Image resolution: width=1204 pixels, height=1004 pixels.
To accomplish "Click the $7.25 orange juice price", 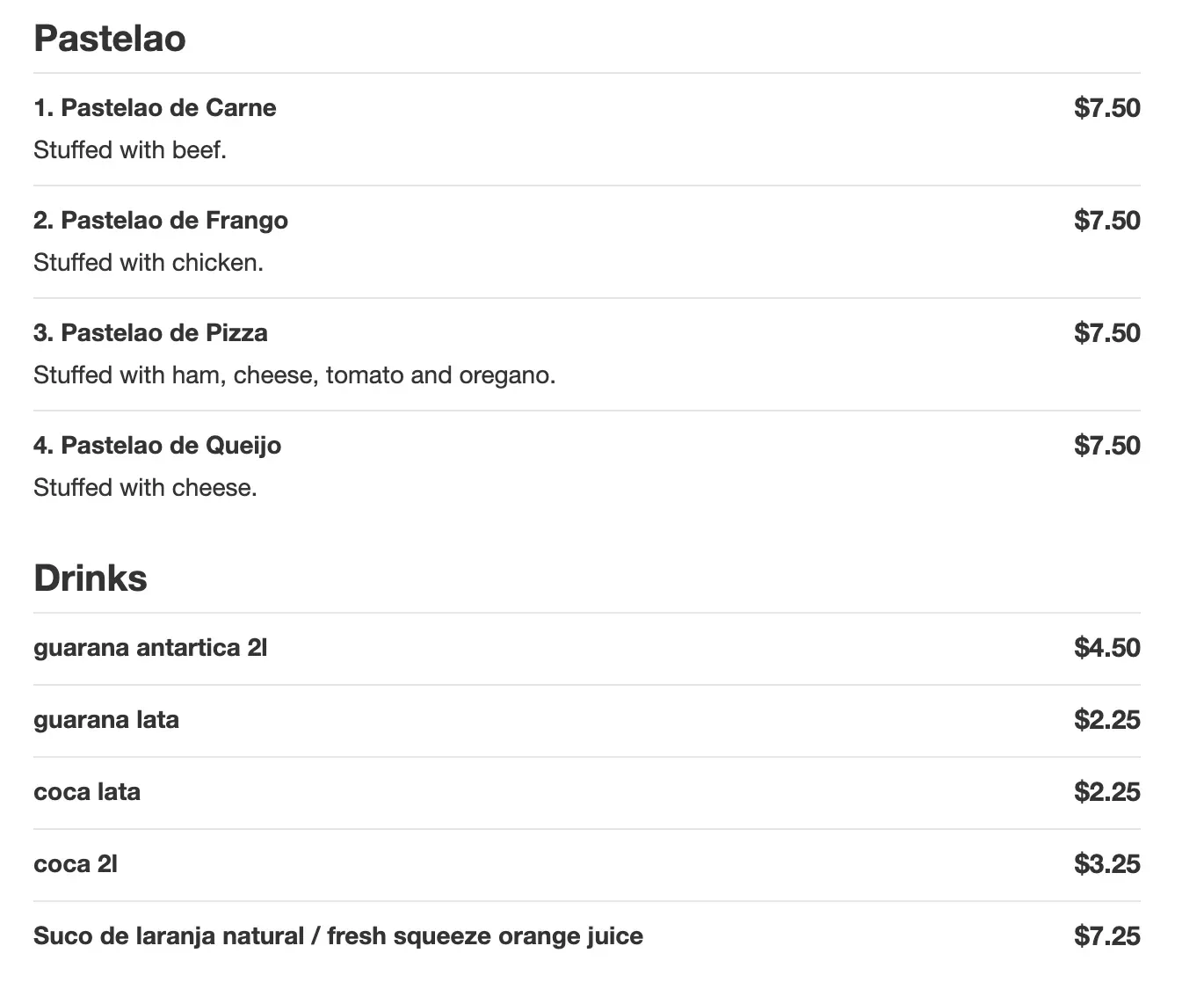I will [x=1106, y=936].
